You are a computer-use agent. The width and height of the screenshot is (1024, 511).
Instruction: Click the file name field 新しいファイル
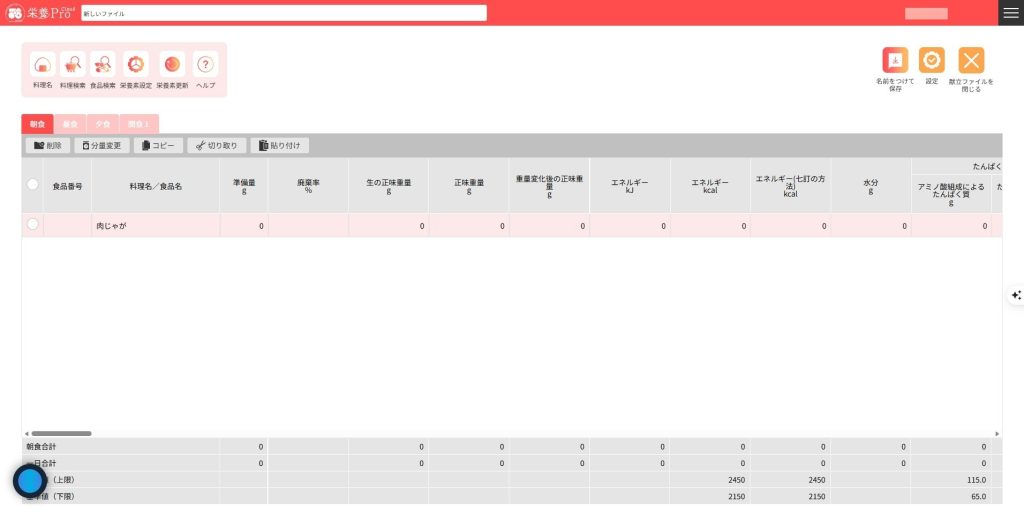[x=284, y=13]
